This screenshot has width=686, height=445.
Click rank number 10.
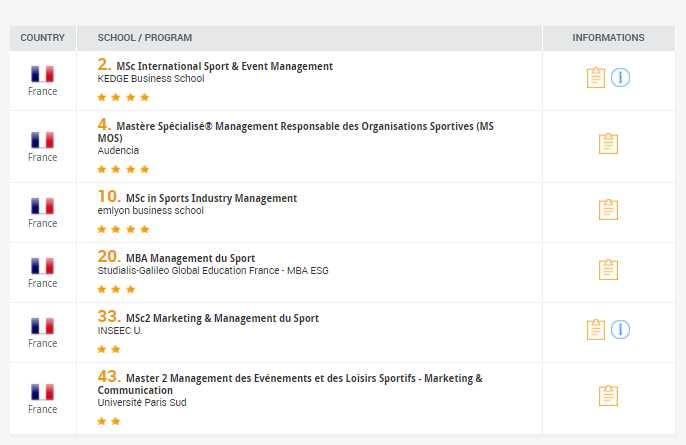(x=109, y=196)
